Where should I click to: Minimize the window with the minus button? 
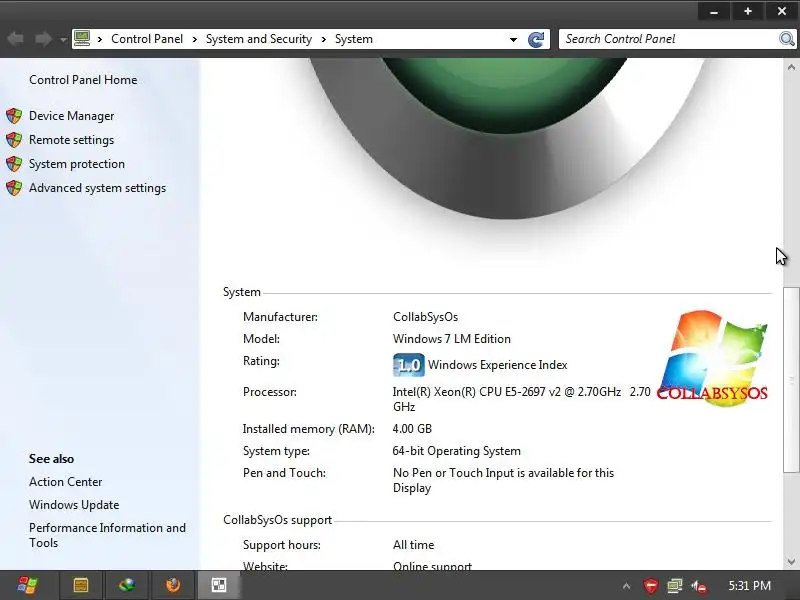click(x=714, y=11)
